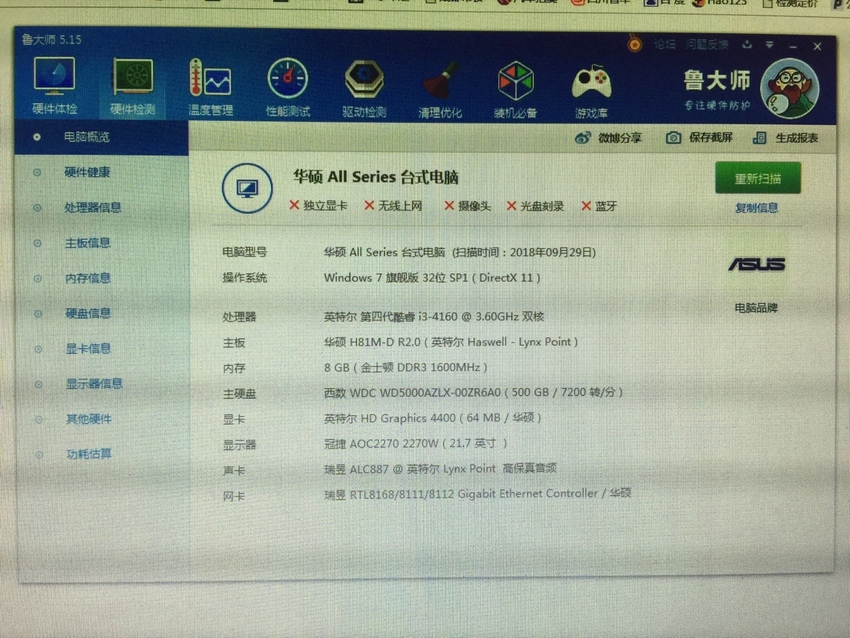Click the WDC WD5000AZLX hard disk value
Screen dimensions: 850x638
473,392
